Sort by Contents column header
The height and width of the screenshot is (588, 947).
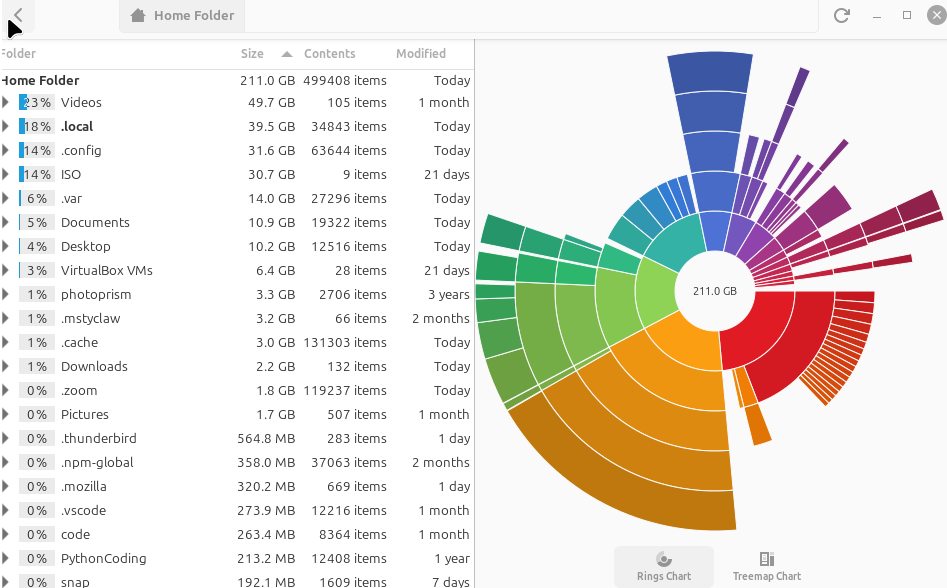(330, 53)
